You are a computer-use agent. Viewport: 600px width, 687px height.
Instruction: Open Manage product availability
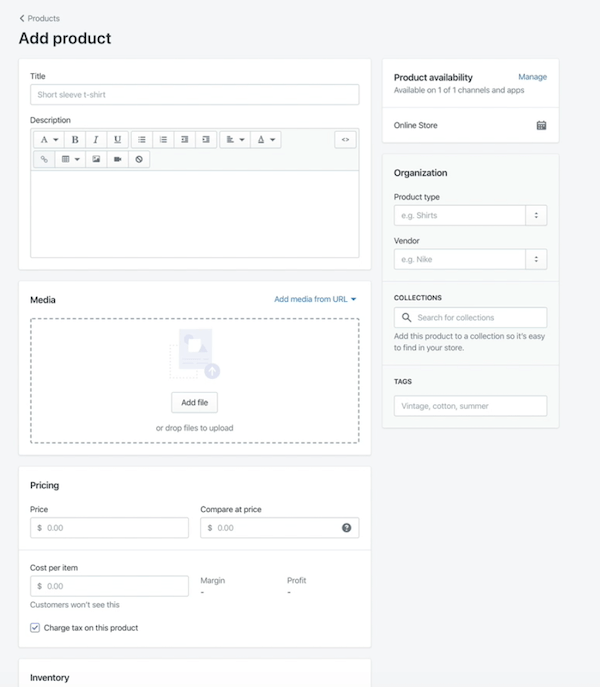pos(533,77)
